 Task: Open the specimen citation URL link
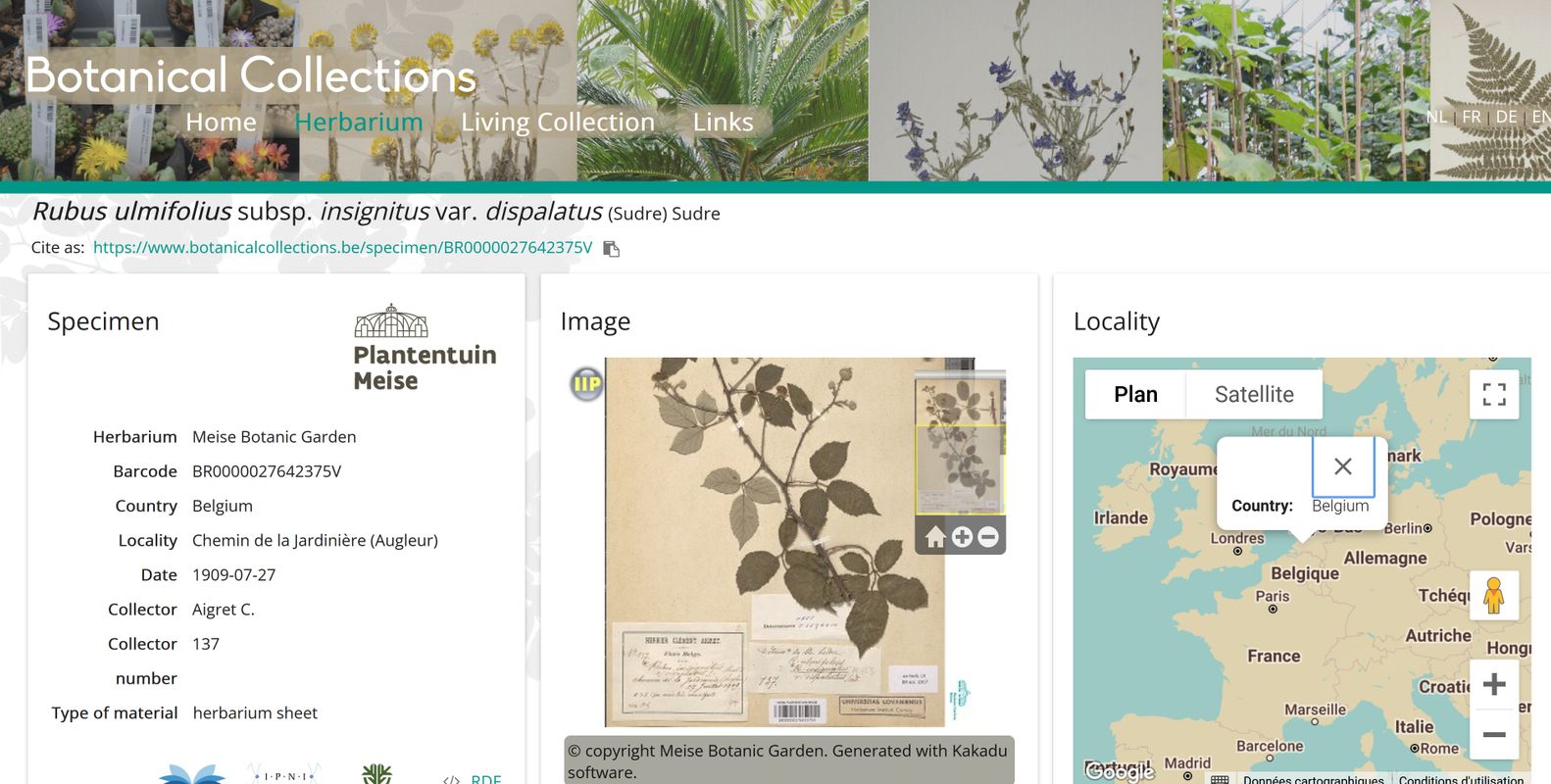pos(342,248)
